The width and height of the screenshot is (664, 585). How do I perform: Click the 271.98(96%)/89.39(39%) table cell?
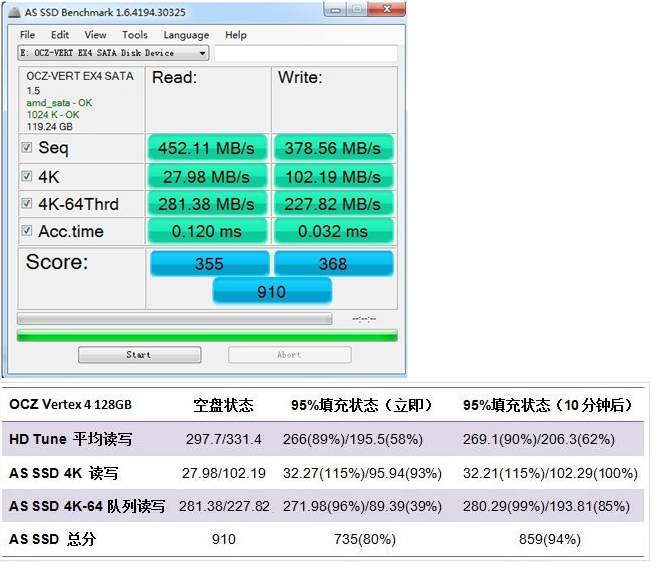[x=362, y=506]
